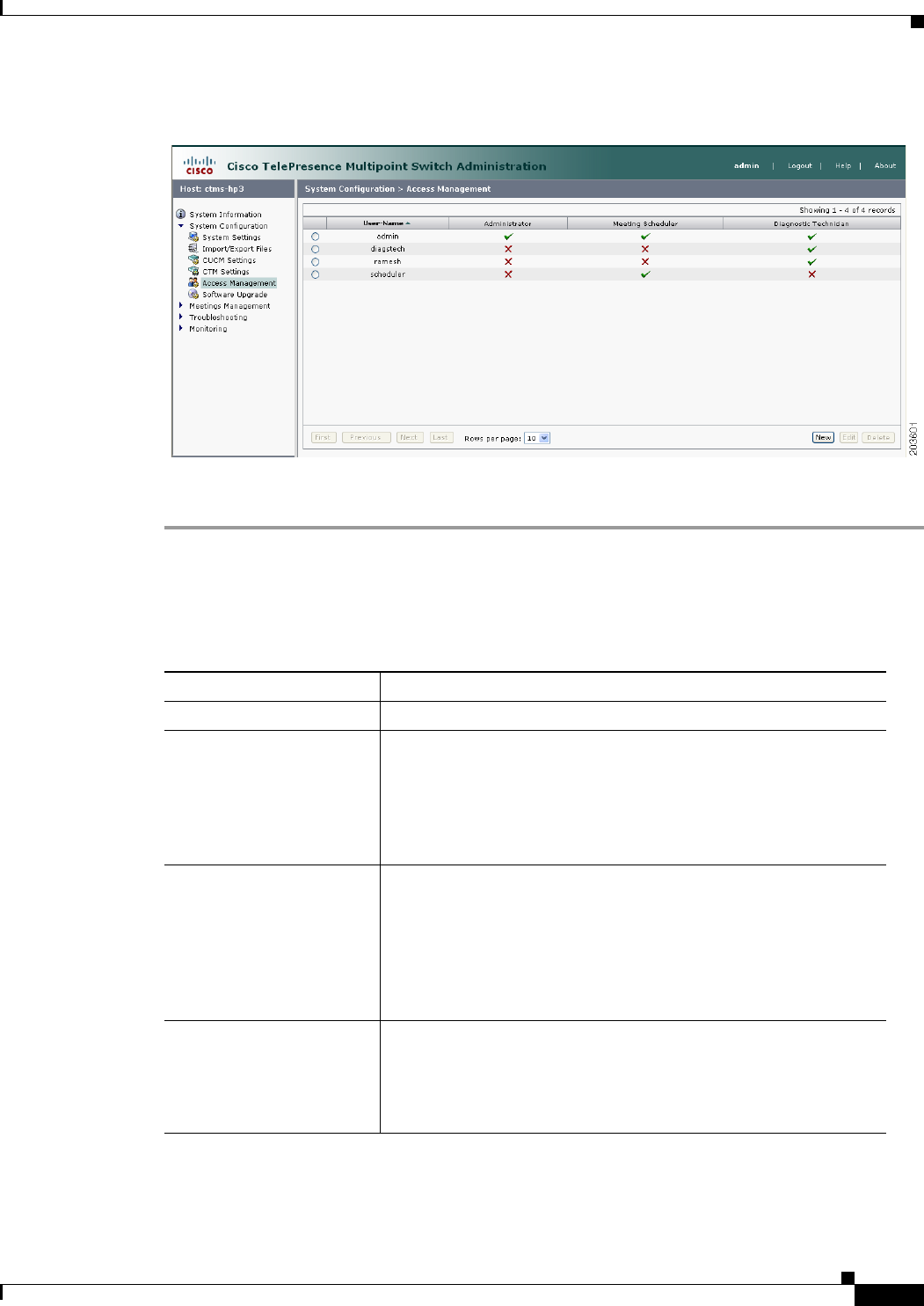Image resolution: width=924 pixels, height=1306 pixels.
Task: Click diagstech's Diagnostic Technician checkmark
Action: (x=811, y=249)
